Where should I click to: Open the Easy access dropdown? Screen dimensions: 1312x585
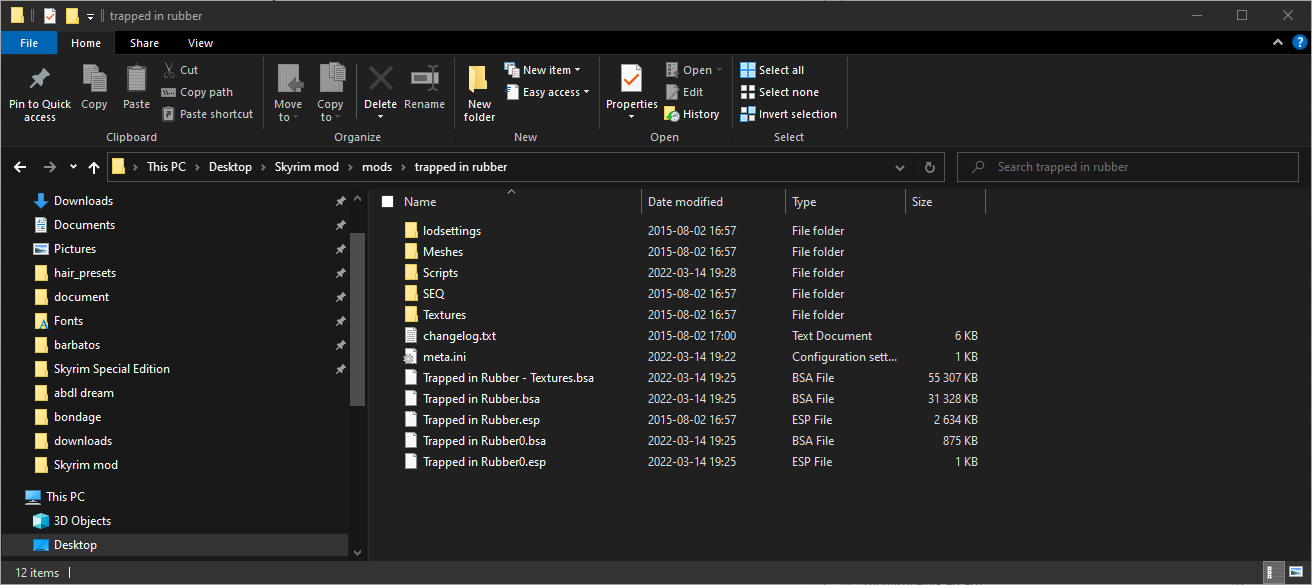pyautogui.click(x=547, y=92)
